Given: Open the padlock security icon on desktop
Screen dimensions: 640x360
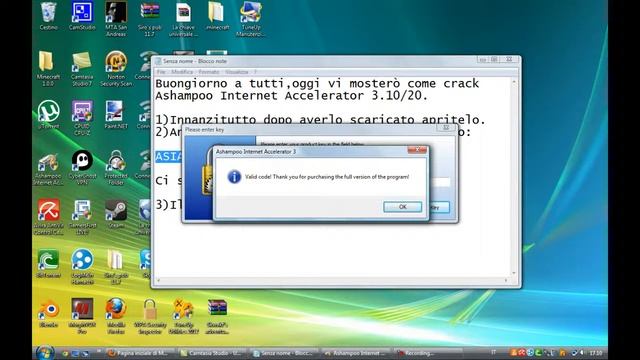Looking at the screenshot, I should [x=149, y=316].
